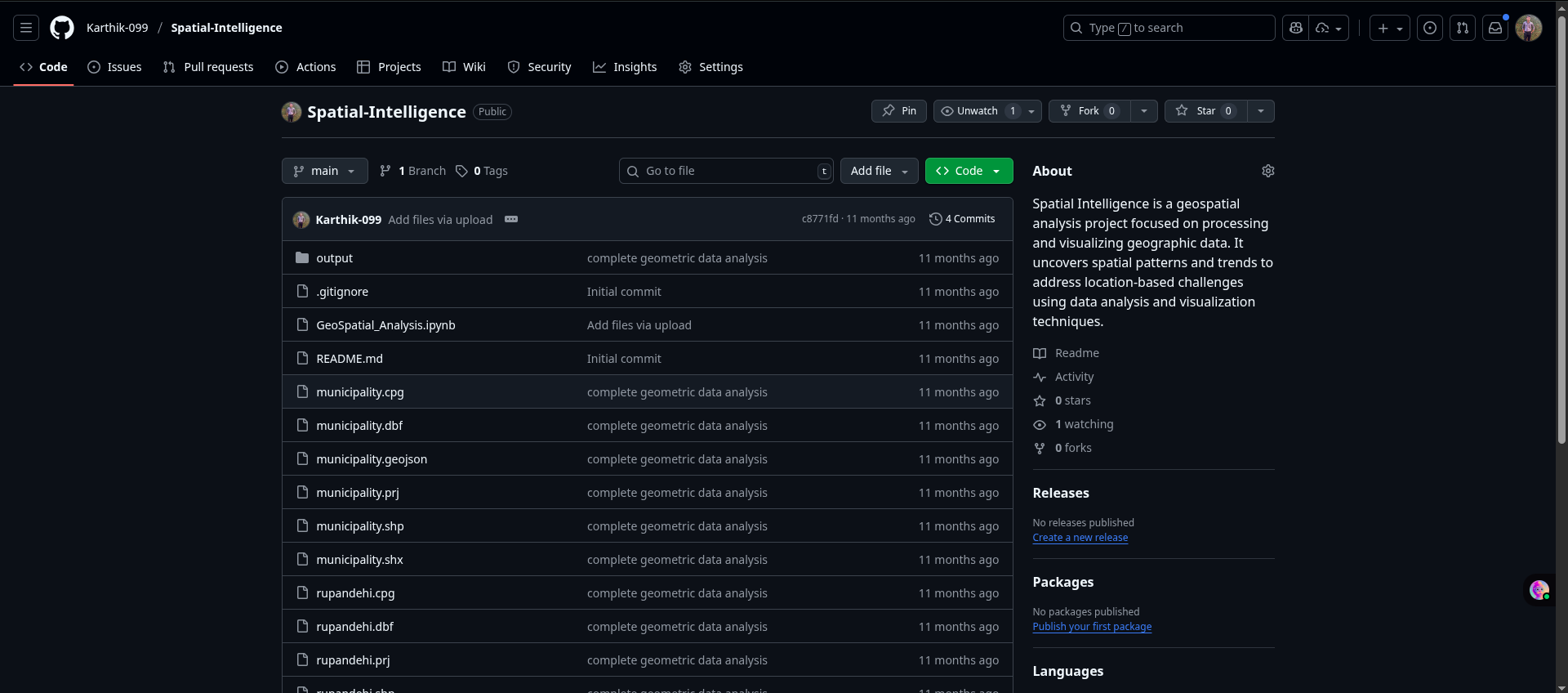
Task: Open the Add file dropdown
Action: (x=879, y=171)
